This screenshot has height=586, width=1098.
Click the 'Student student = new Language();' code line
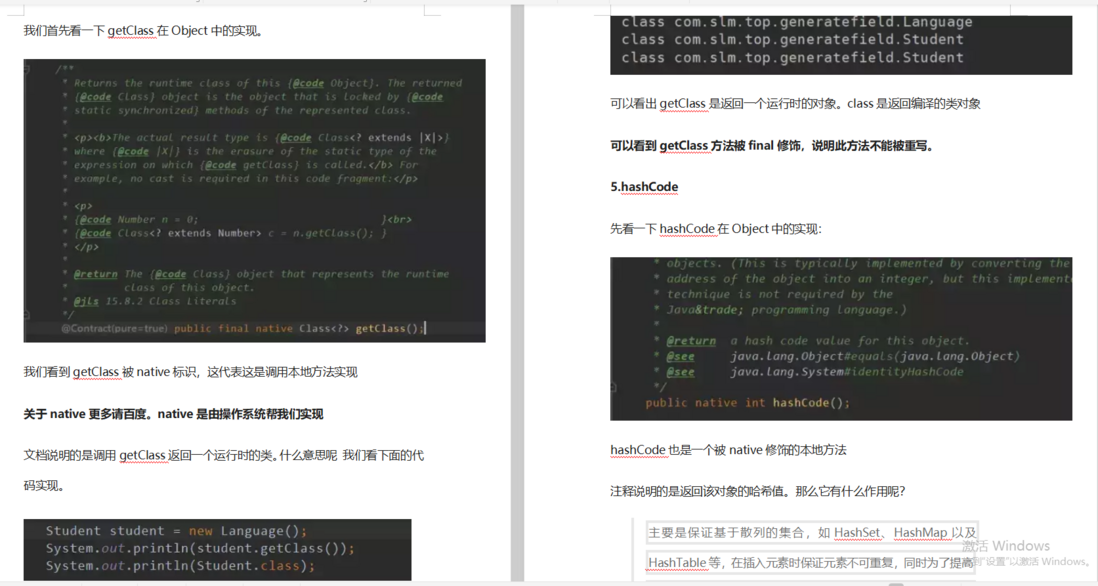click(176, 531)
